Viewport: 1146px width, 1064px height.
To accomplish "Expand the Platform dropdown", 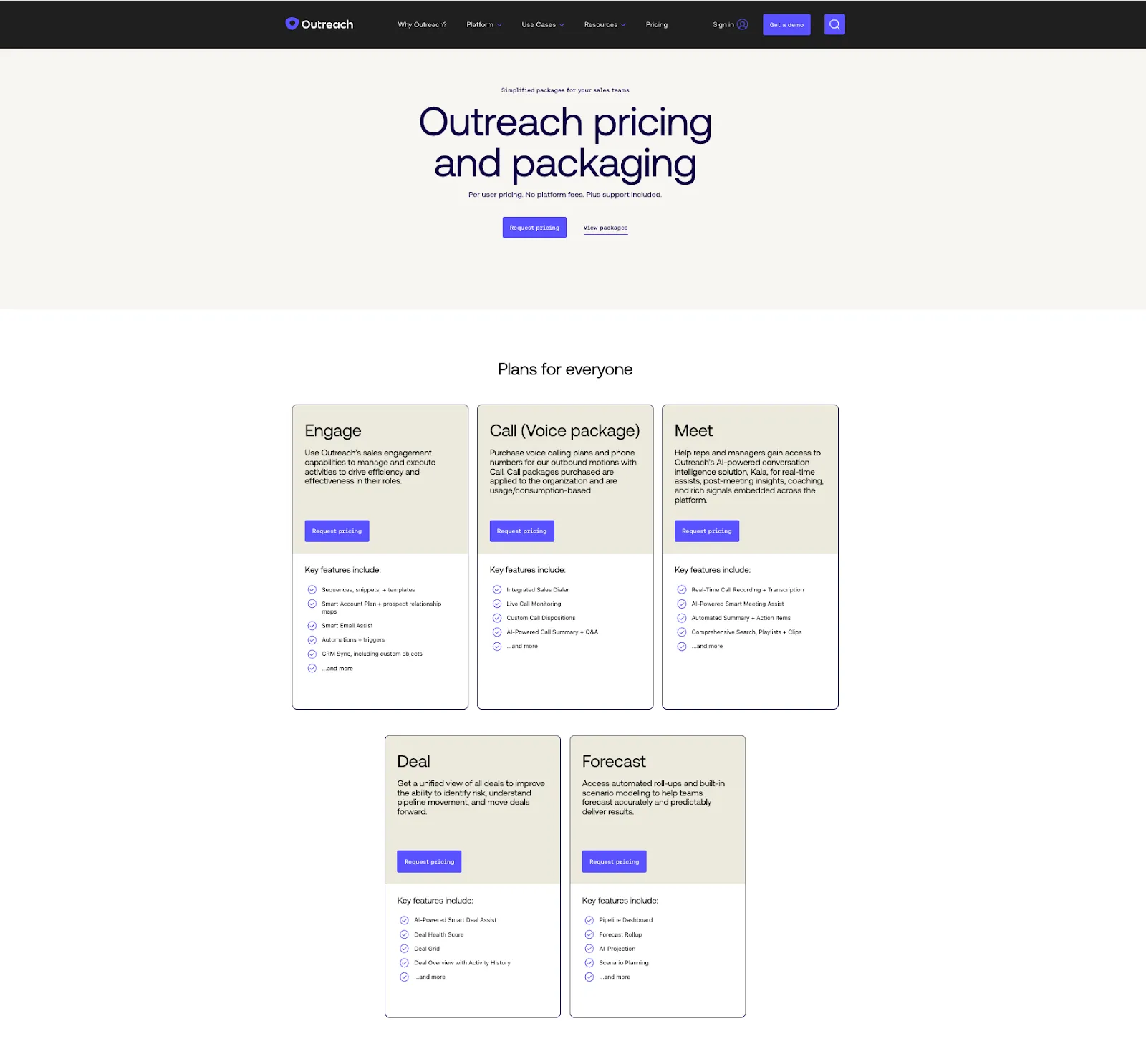I will click(484, 24).
